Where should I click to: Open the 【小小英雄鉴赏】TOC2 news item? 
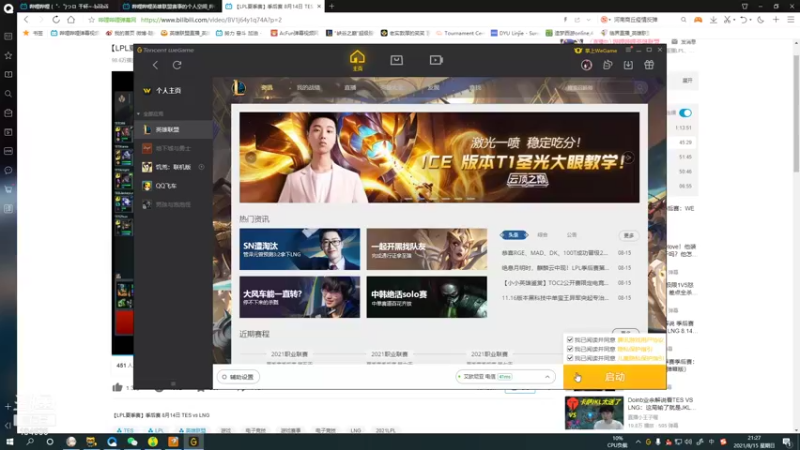pos(555,283)
